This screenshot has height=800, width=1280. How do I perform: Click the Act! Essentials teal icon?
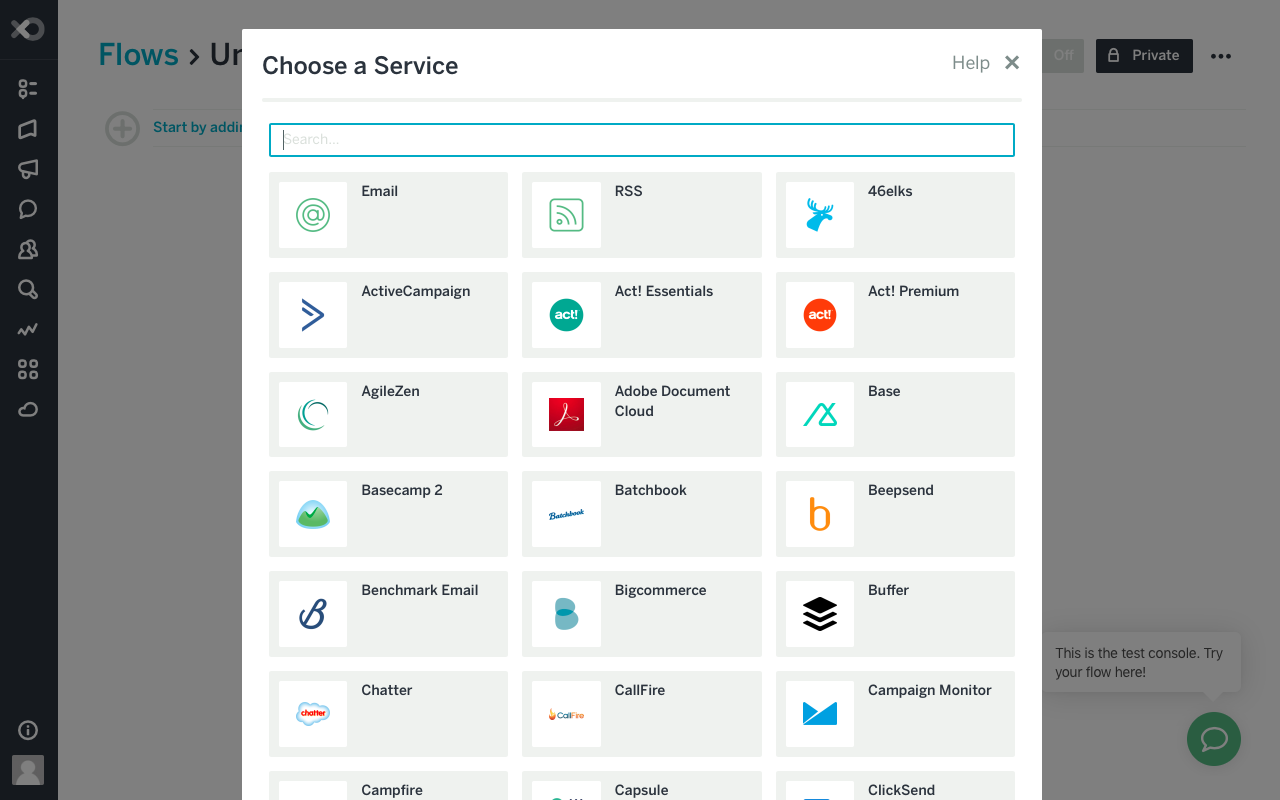tap(566, 315)
